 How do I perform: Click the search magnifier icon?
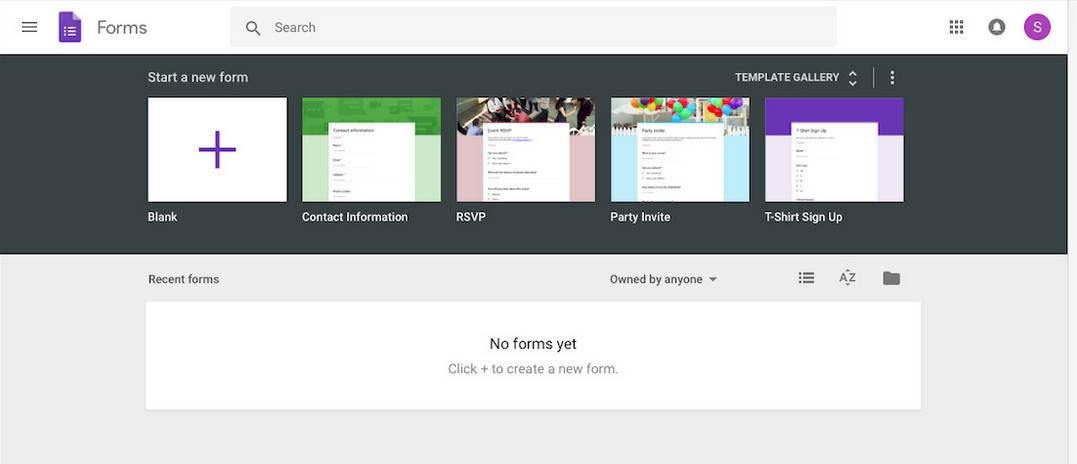254,28
